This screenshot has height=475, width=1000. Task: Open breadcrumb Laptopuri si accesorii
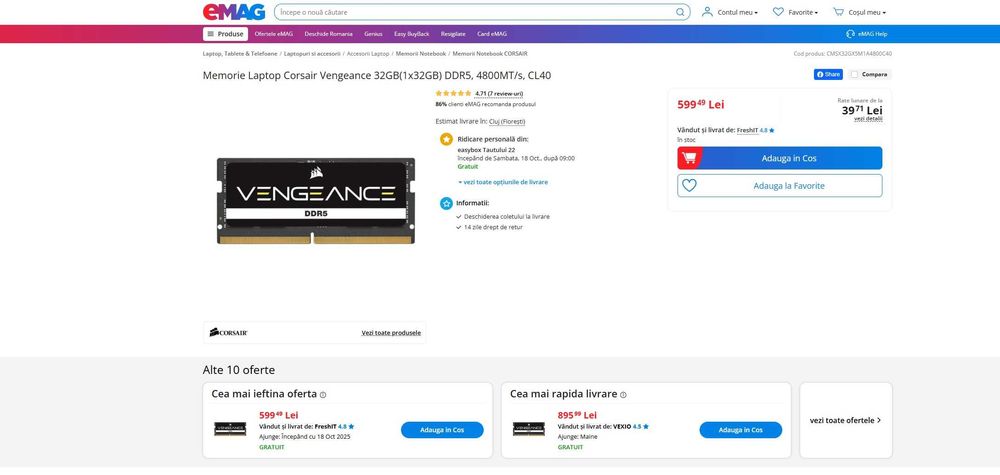click(x=312, y=54)
